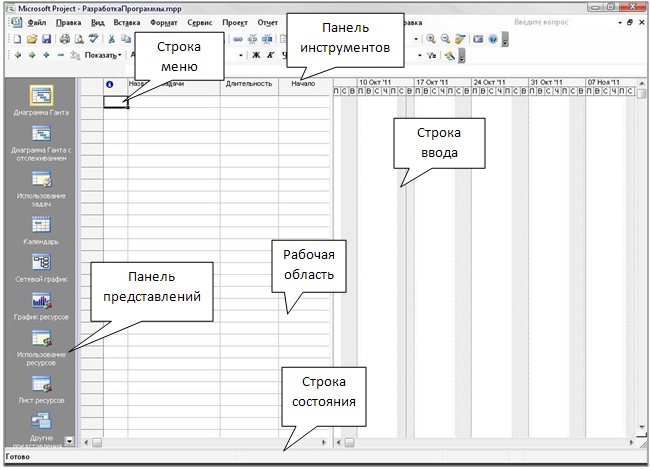Click the Hide Assignments icon
Screen dimensions: 650x470
(x=75, y=55)
